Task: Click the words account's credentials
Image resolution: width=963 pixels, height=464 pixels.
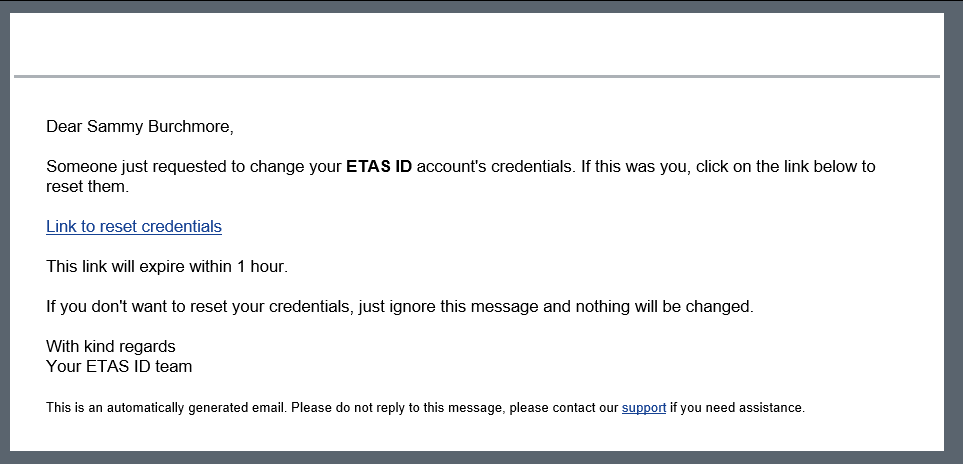Action: pyautogui.click(x=496, y=166)
